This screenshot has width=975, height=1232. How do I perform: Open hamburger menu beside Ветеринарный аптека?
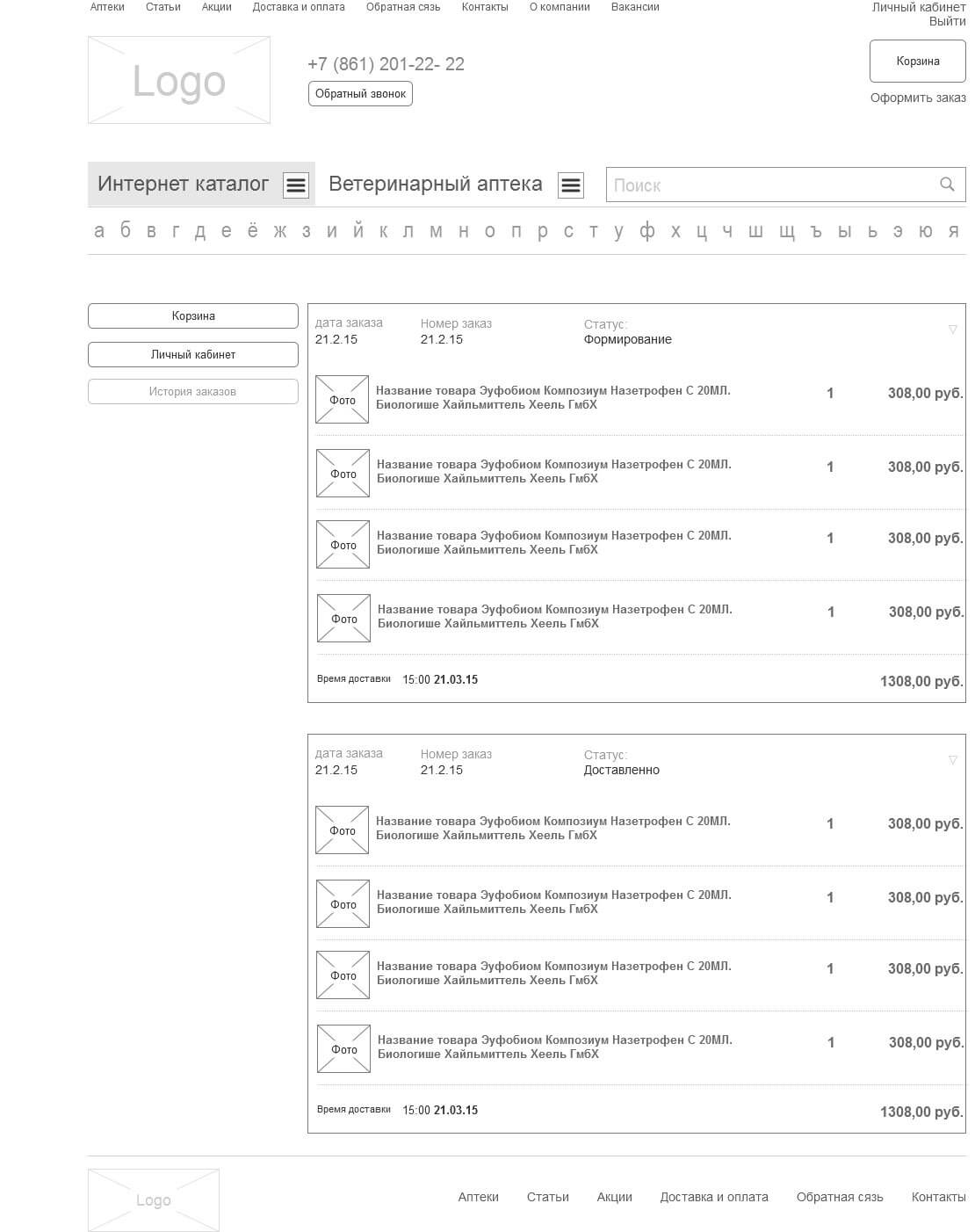(571, 185)
